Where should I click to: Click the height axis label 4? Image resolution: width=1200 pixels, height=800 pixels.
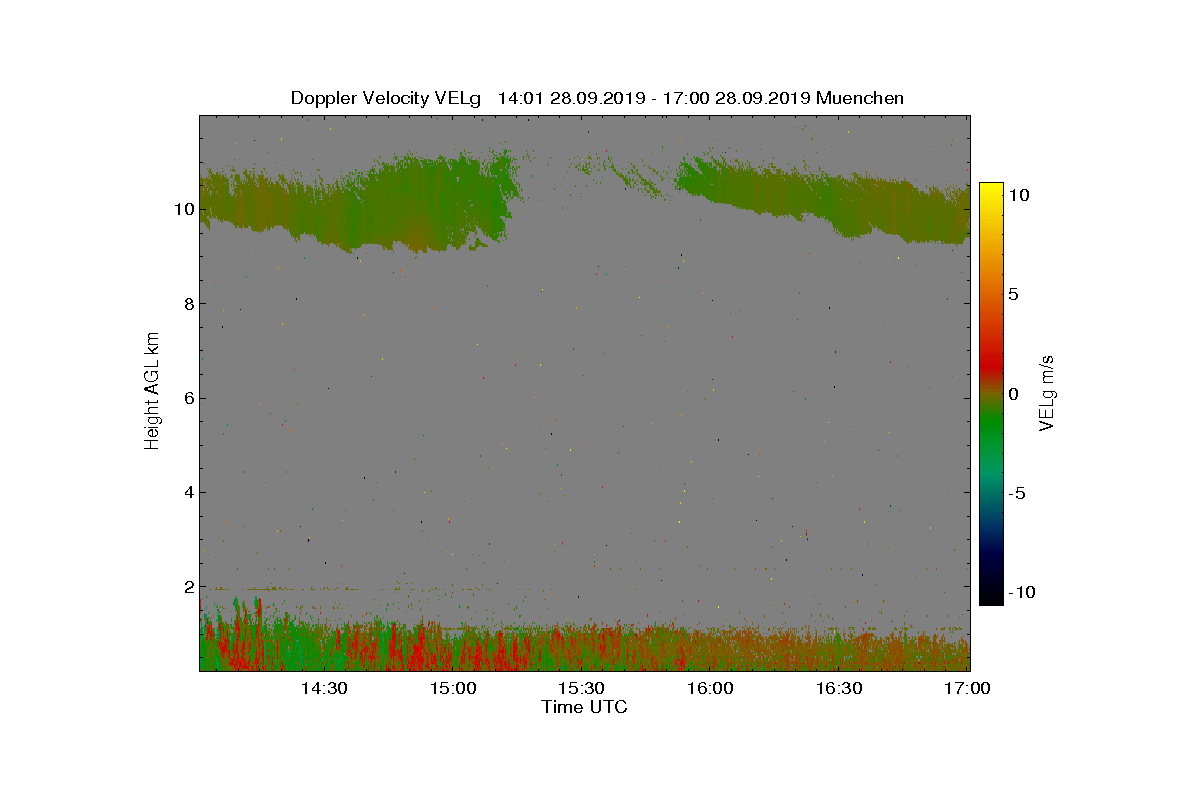187,492
